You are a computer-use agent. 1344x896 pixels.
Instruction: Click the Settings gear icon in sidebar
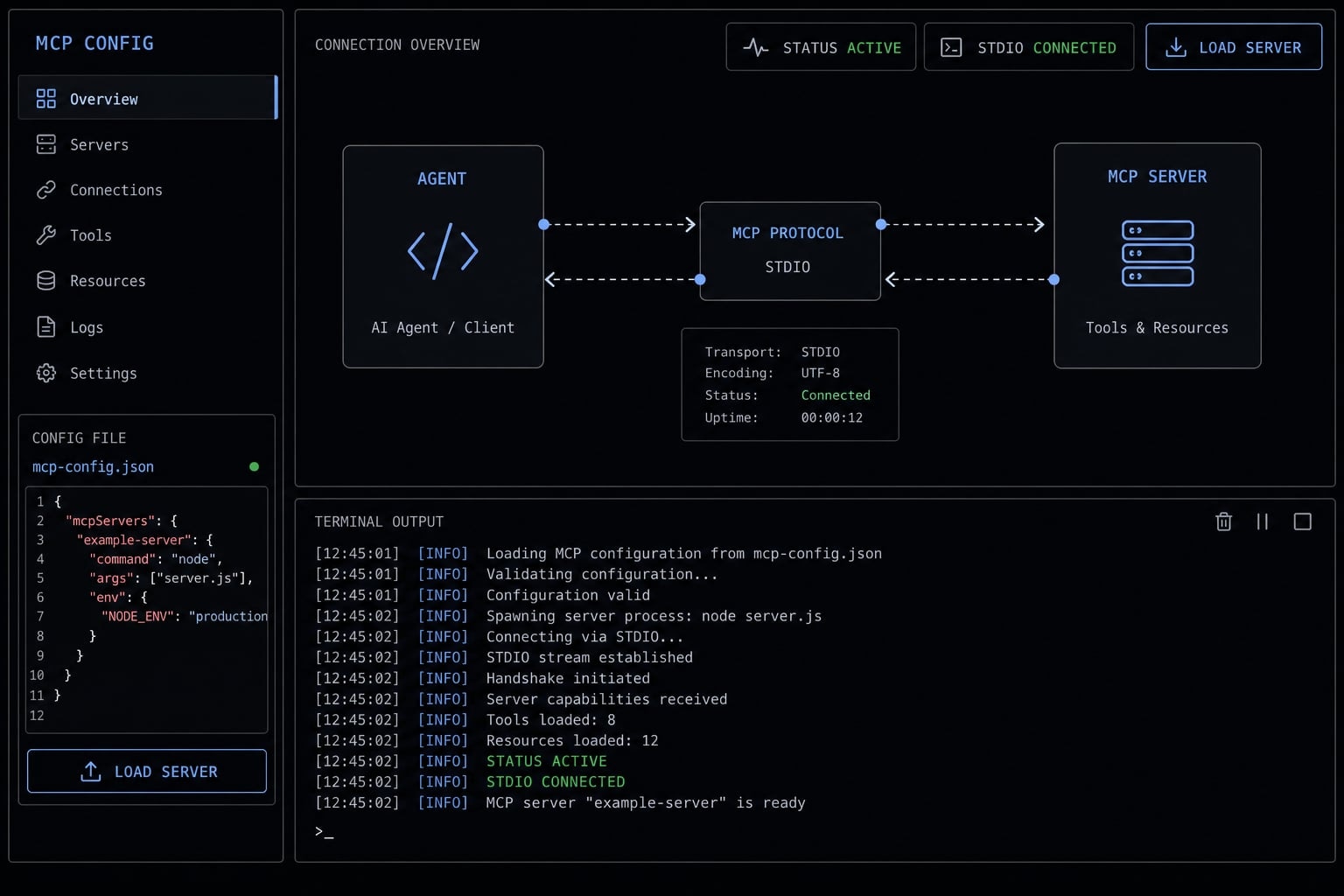[x=46, y=373]
